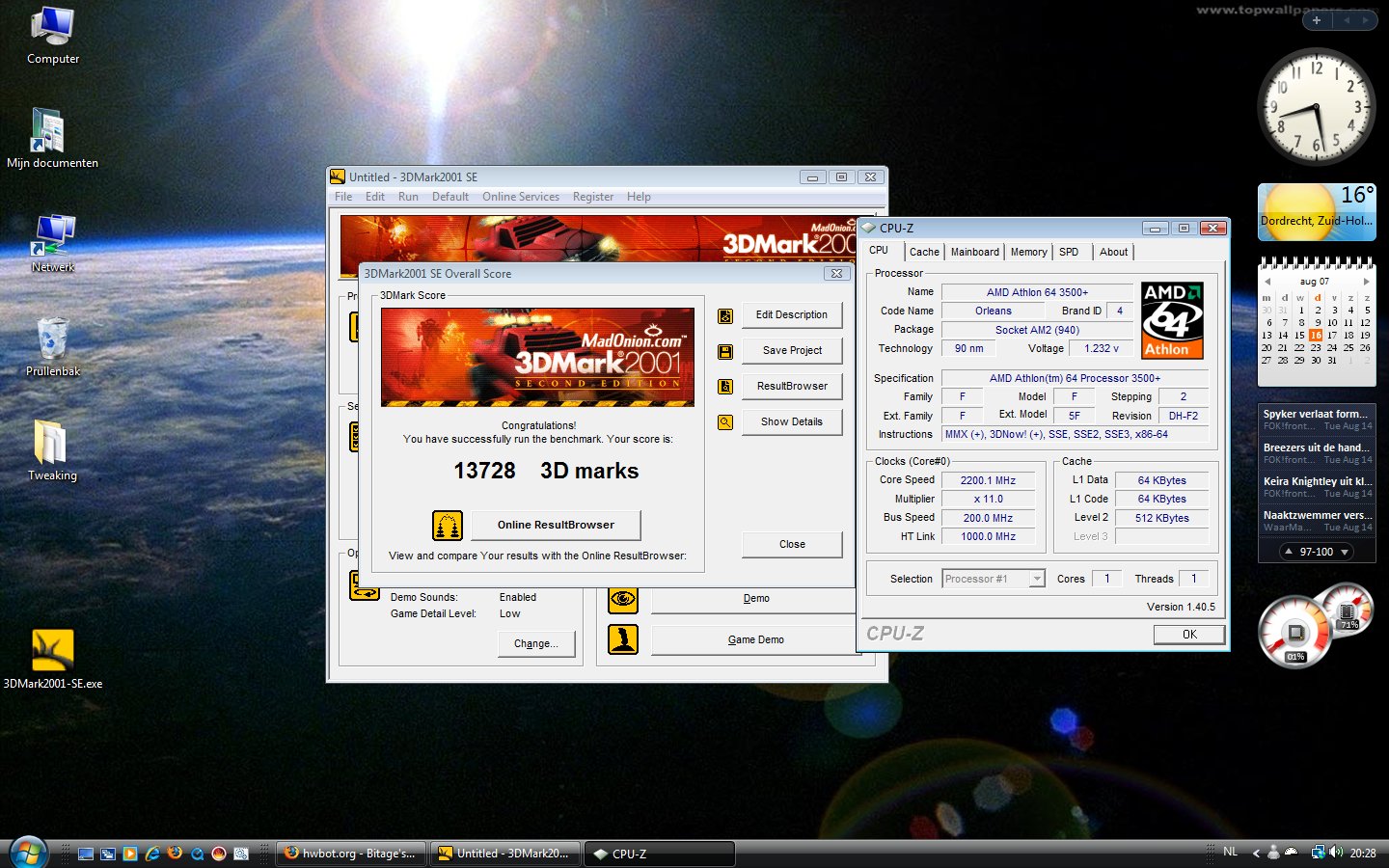Click the floppy Save Project icon

pos(725,351)
